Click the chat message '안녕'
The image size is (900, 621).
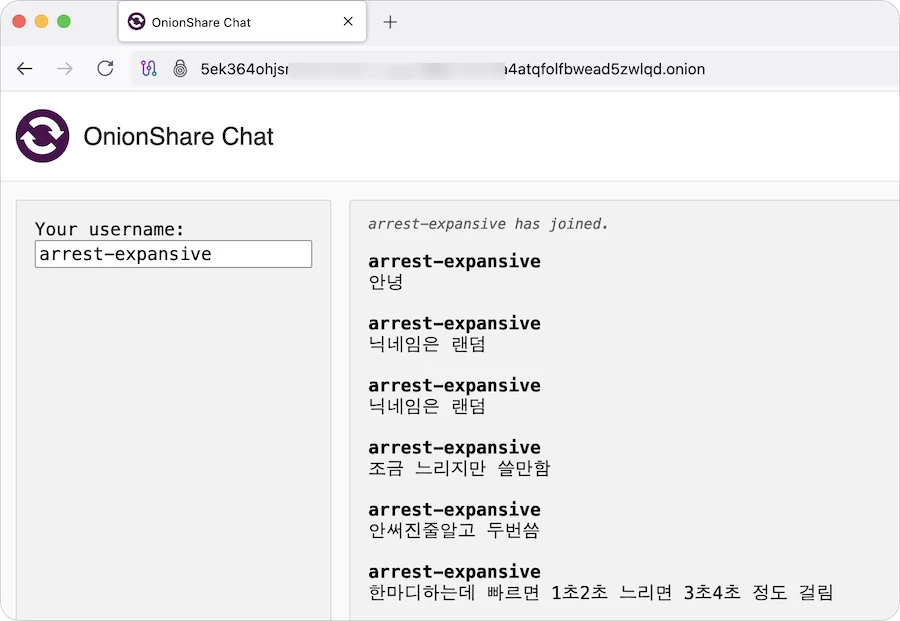pyautogui.click(x=386, y=282)
